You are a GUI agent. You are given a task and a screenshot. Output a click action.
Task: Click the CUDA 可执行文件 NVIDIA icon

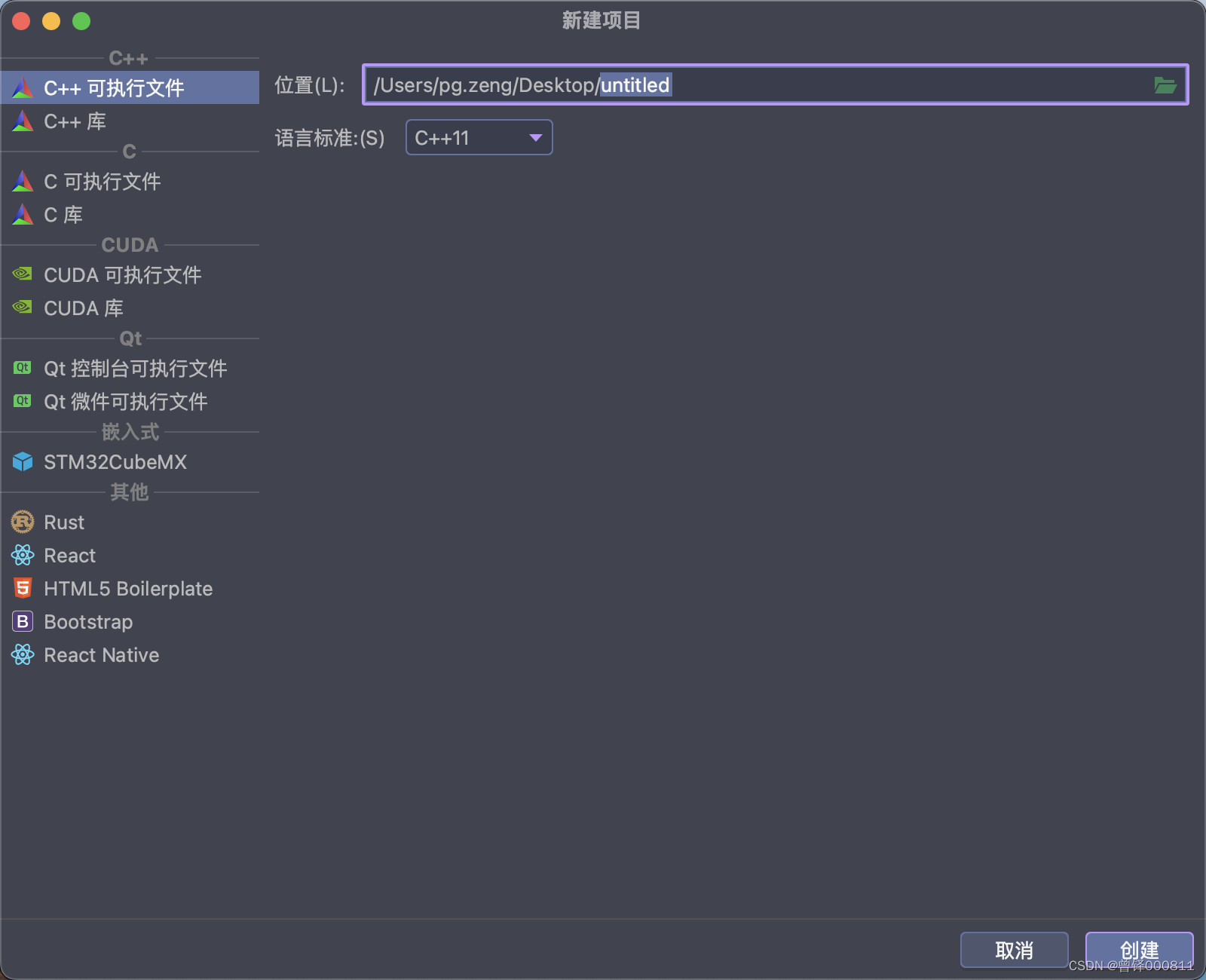(x=22, y=274)
